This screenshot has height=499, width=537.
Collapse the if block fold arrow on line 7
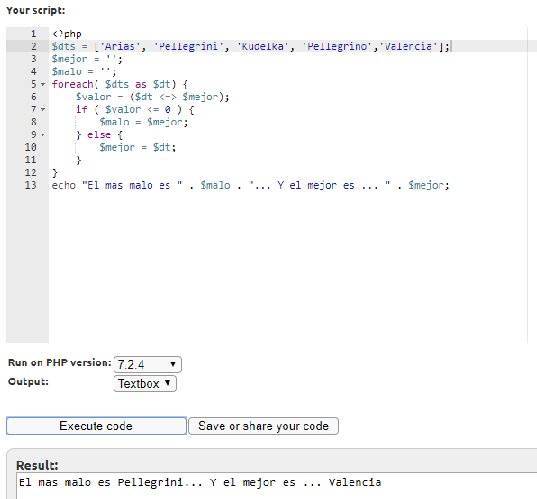click(43, 110)
